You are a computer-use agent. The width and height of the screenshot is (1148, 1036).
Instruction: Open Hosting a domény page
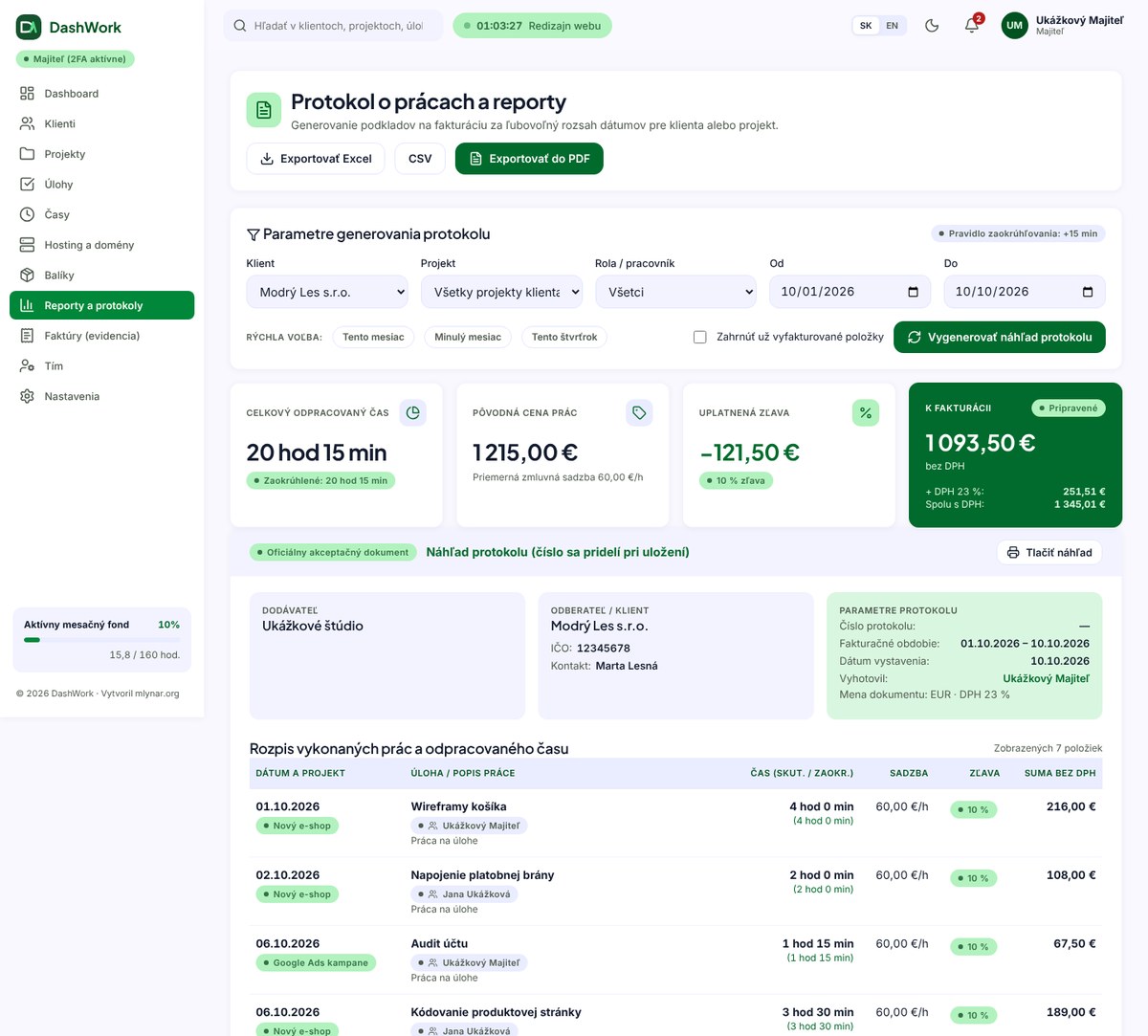click(101, 245)
